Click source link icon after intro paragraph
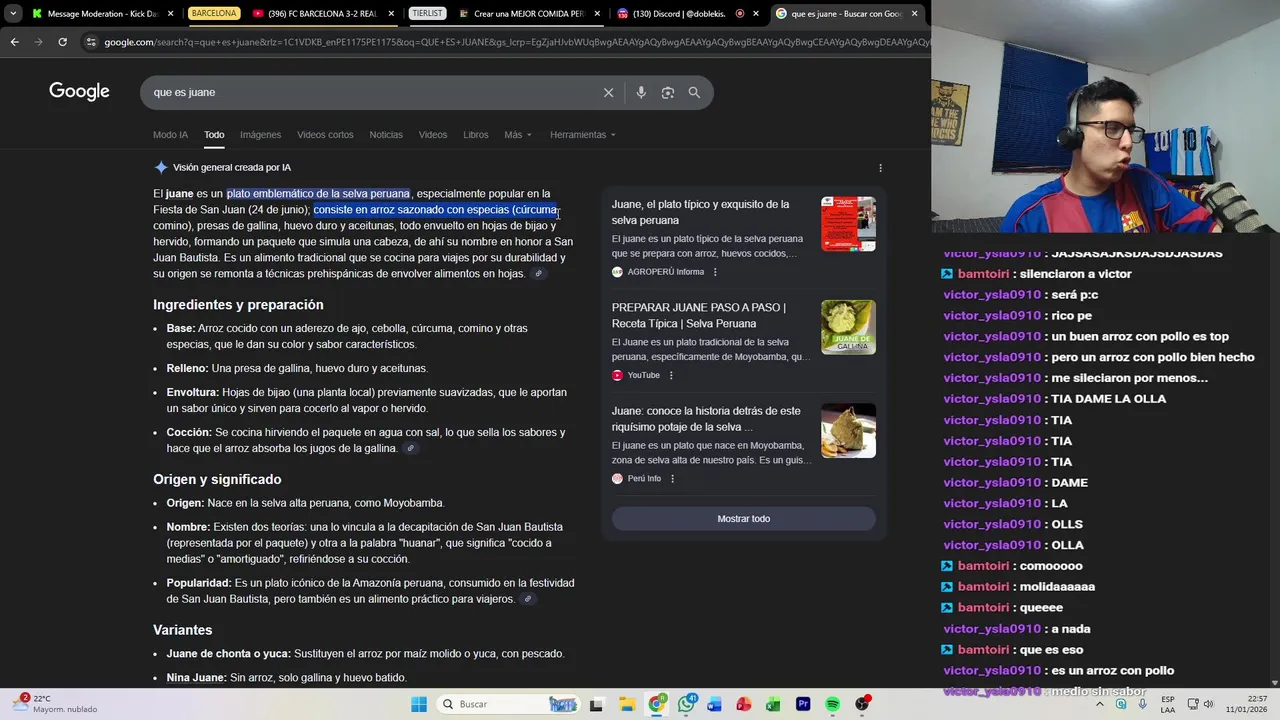Screen dimensions: 1280x720 point(538,274)
